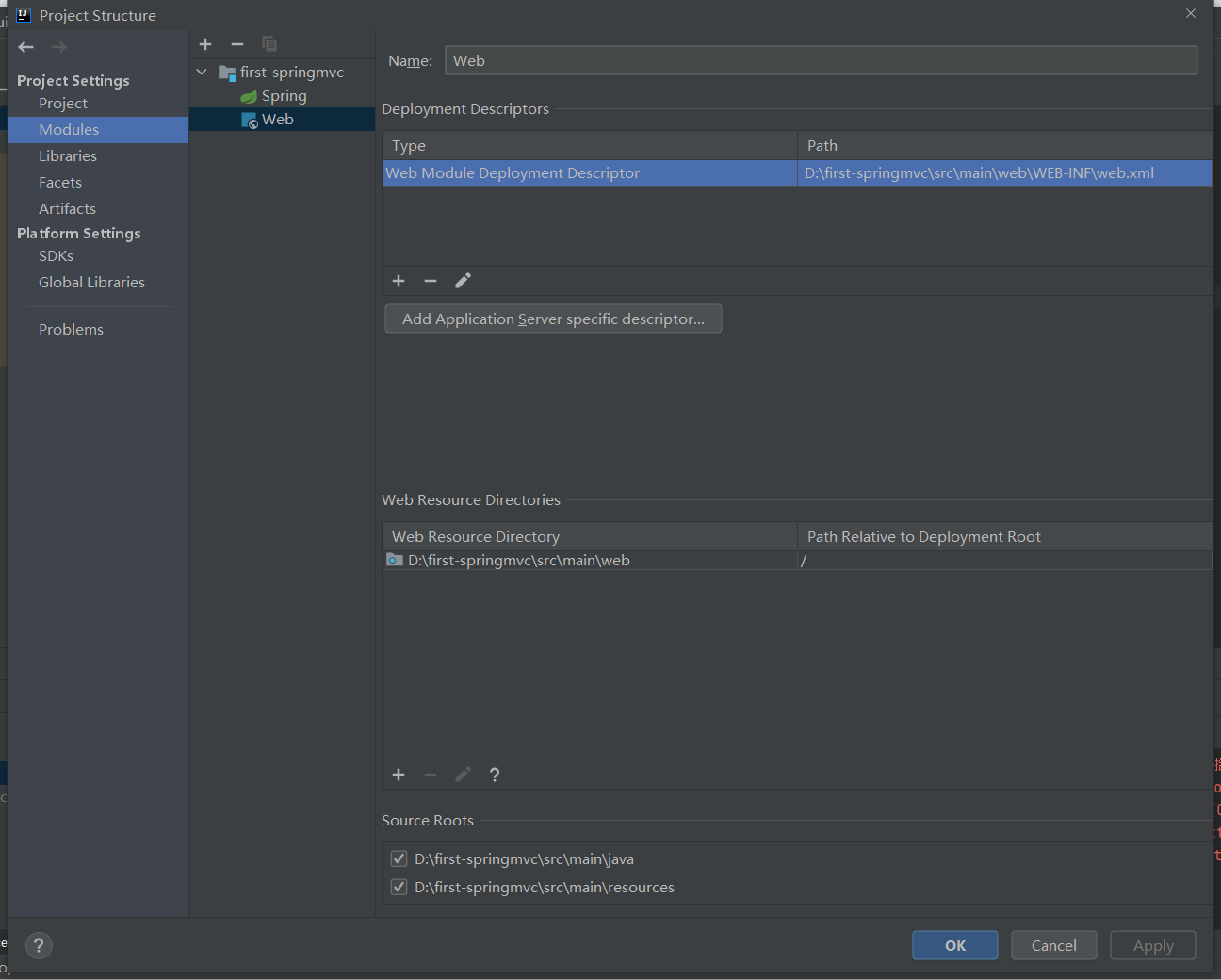Toggle src\main\java source root checkbox
The image size is (1221, 980).
399,858
